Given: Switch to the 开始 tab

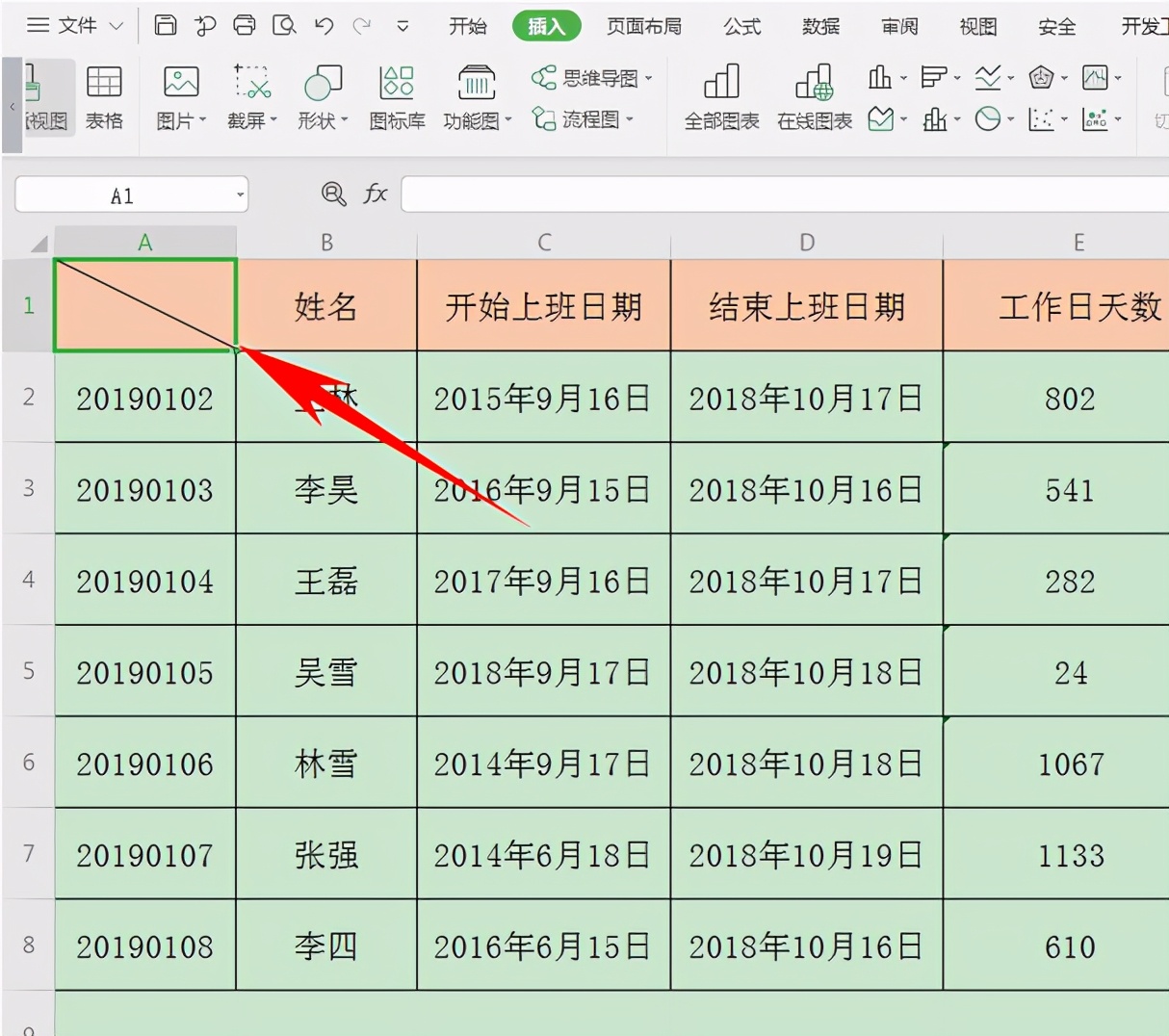Looking at the screenshot, I should [468, 26].
